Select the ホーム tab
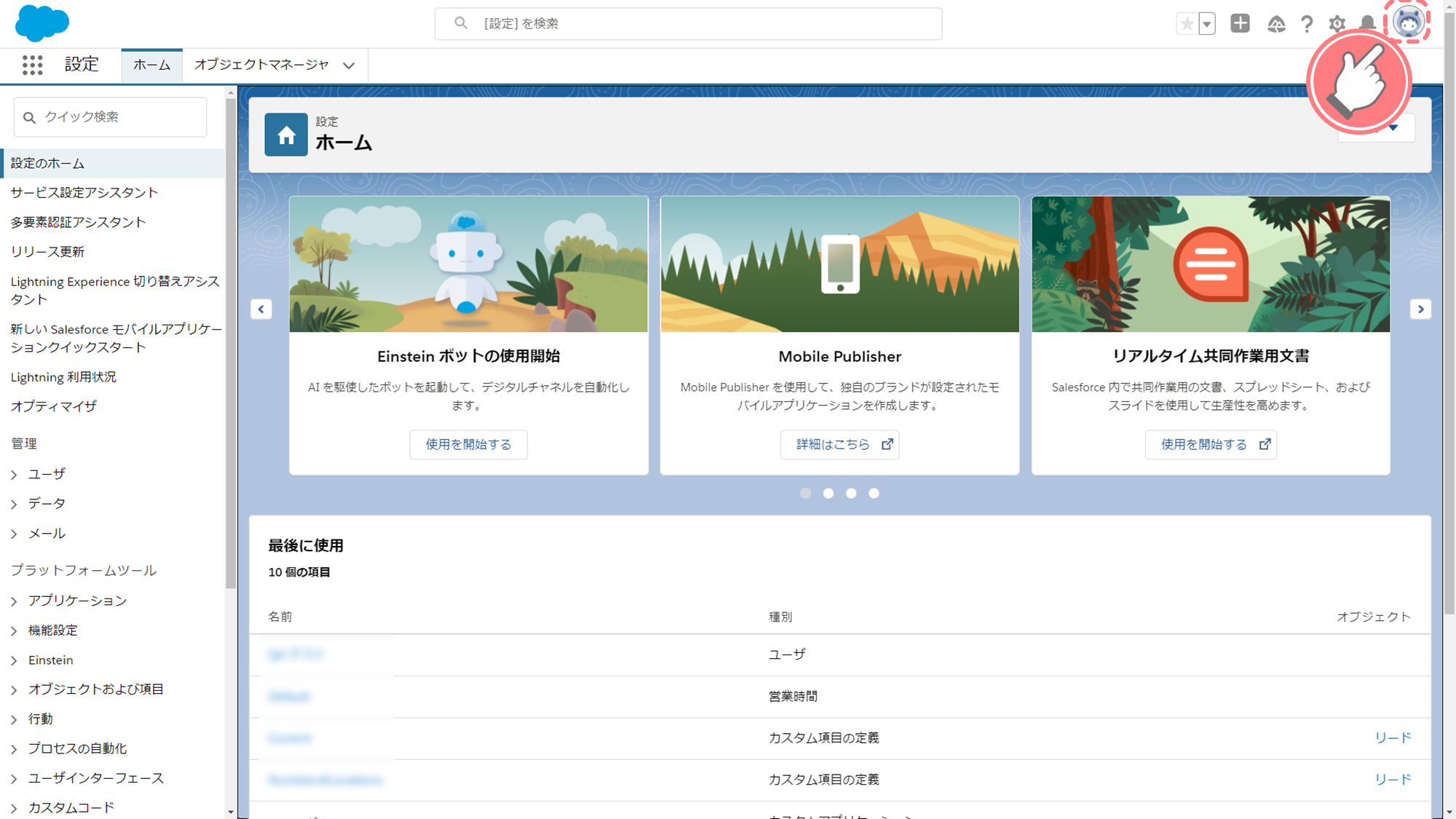Viewport: 1456px width, 819px height. 151,65
